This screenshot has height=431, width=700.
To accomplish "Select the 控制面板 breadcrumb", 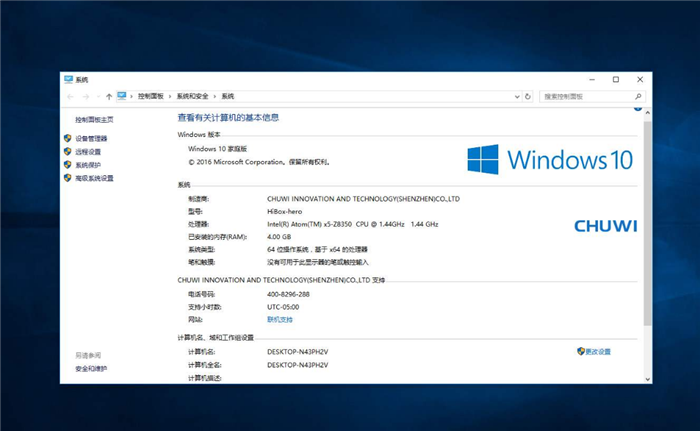I will (x=150, y=96).
